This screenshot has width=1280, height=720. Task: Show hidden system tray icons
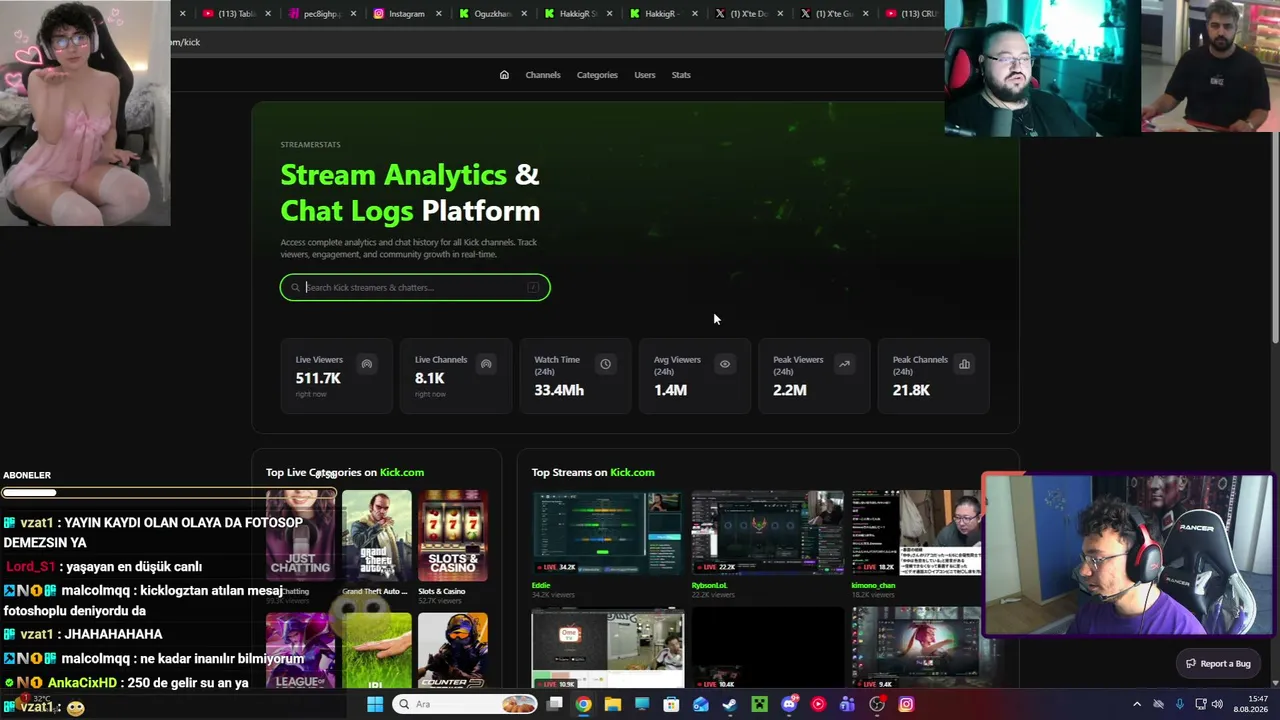point(1137,704)
